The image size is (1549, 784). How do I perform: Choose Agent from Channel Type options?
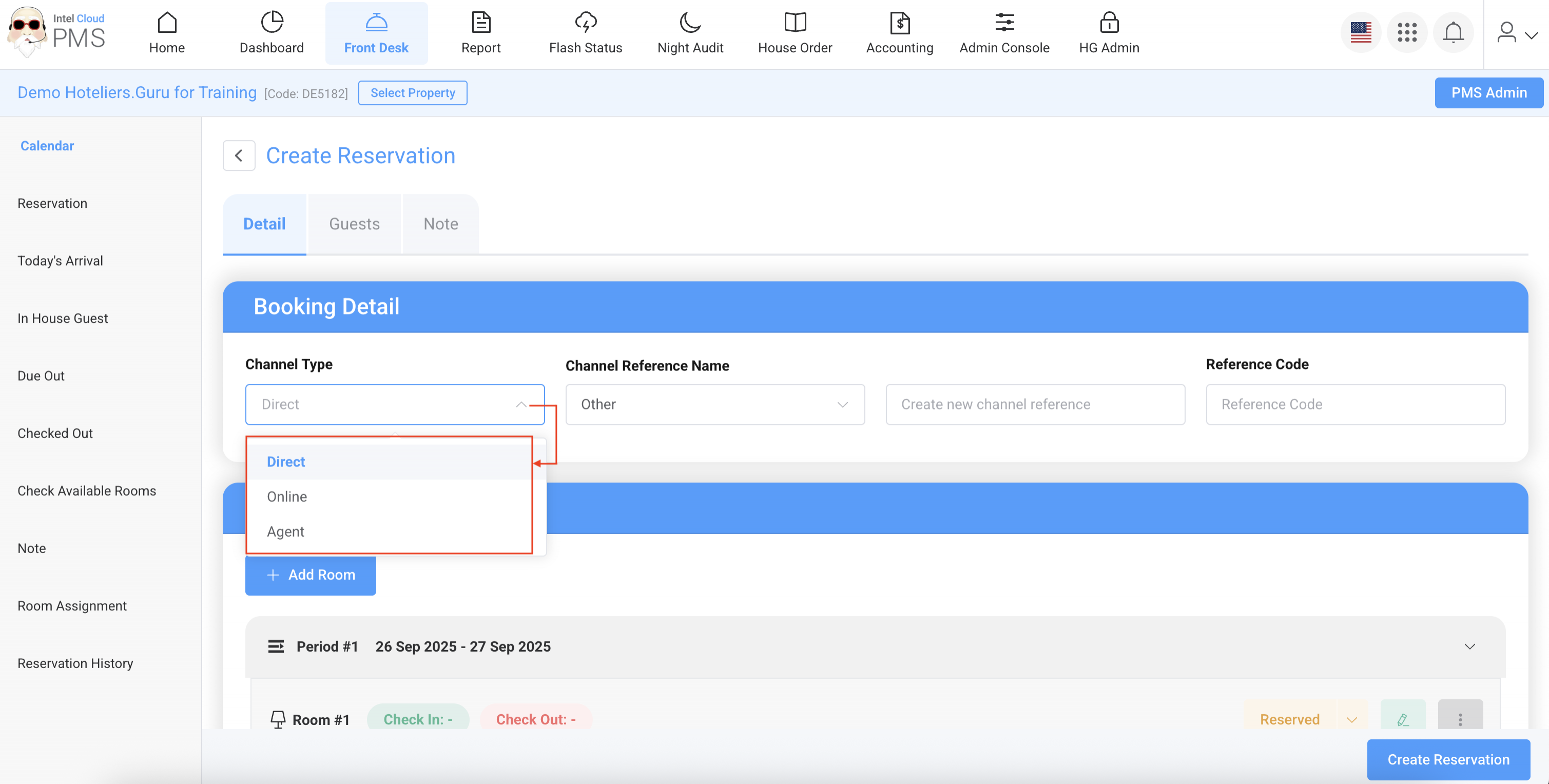(x=285, y=532)
